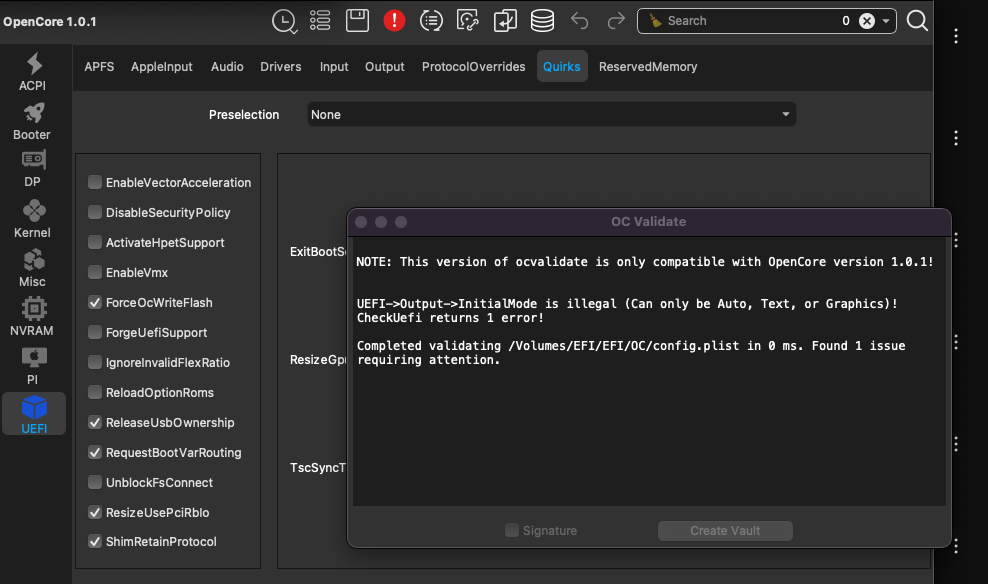Check the Signature checkbox in OC Validate
The height and width of the screenshot is (584, 988).
point(512,530)
